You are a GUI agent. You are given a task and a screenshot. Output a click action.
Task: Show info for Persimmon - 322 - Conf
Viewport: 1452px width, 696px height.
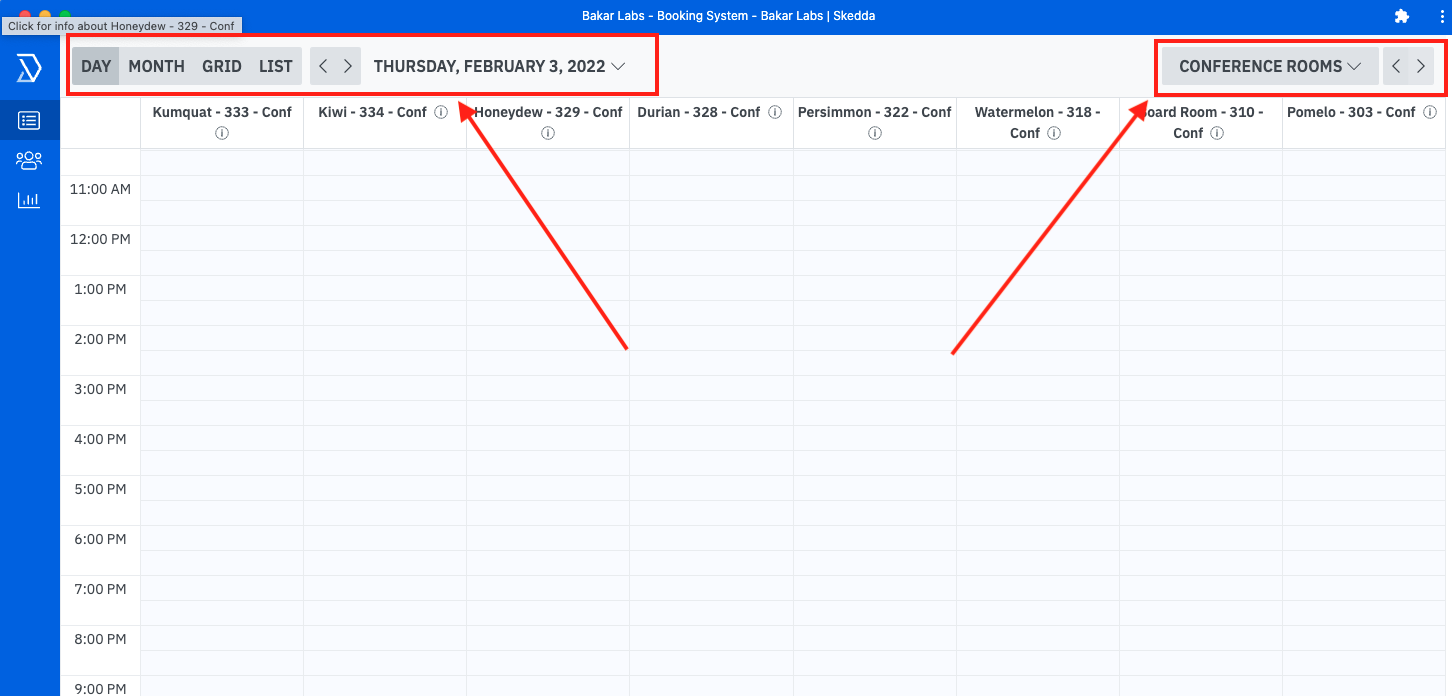click(x=875, y=133)
